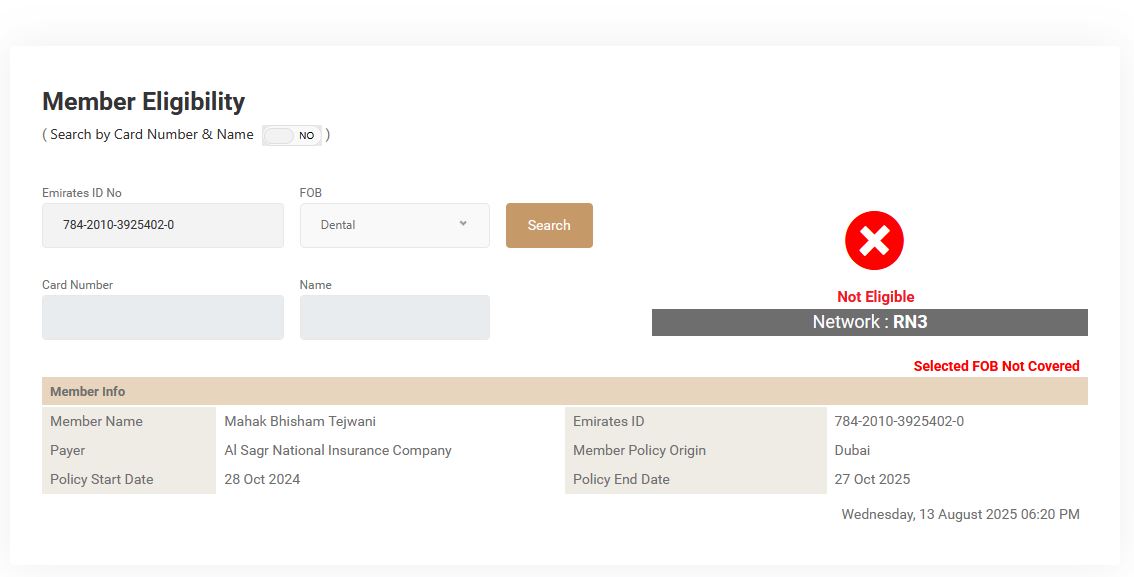Click the Not Eligible status text
Image resolution: width=1134 pixels, height=577 pixels.
(x=875, y=297)
